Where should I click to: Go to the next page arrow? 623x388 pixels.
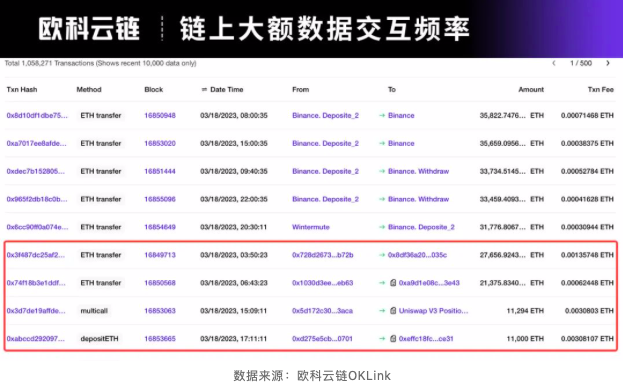[608, 63]
